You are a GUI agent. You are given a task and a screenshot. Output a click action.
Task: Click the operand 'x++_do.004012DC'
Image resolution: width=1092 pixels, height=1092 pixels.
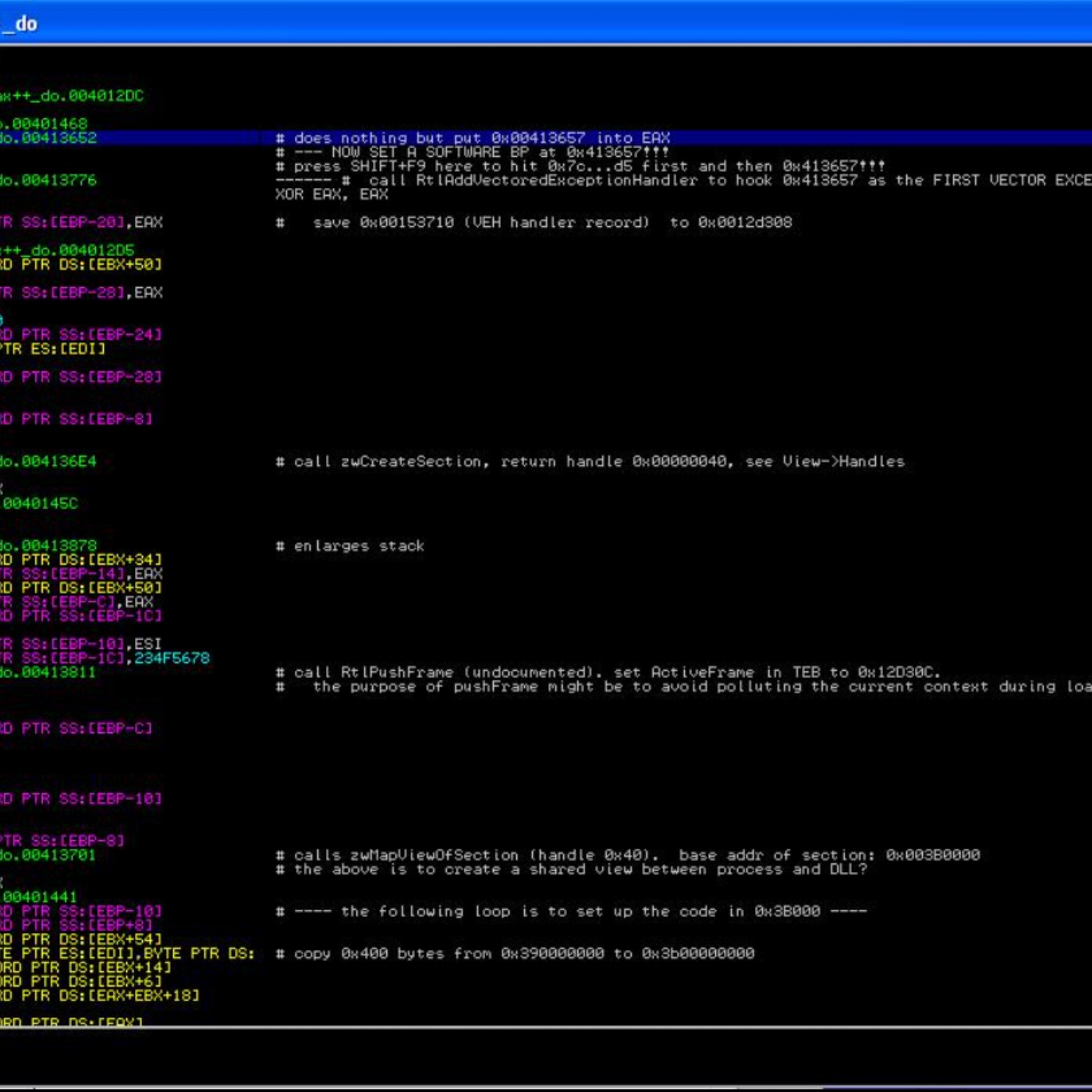pyautogui.click(x=72, y=96)
